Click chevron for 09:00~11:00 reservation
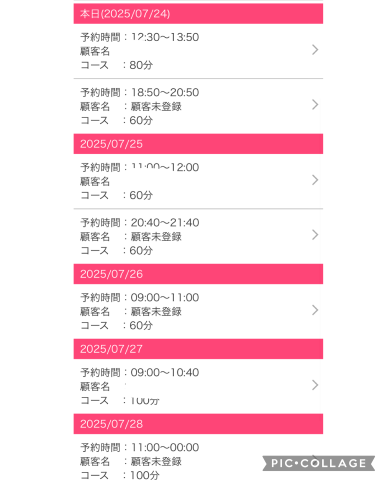 coord(315,310)
